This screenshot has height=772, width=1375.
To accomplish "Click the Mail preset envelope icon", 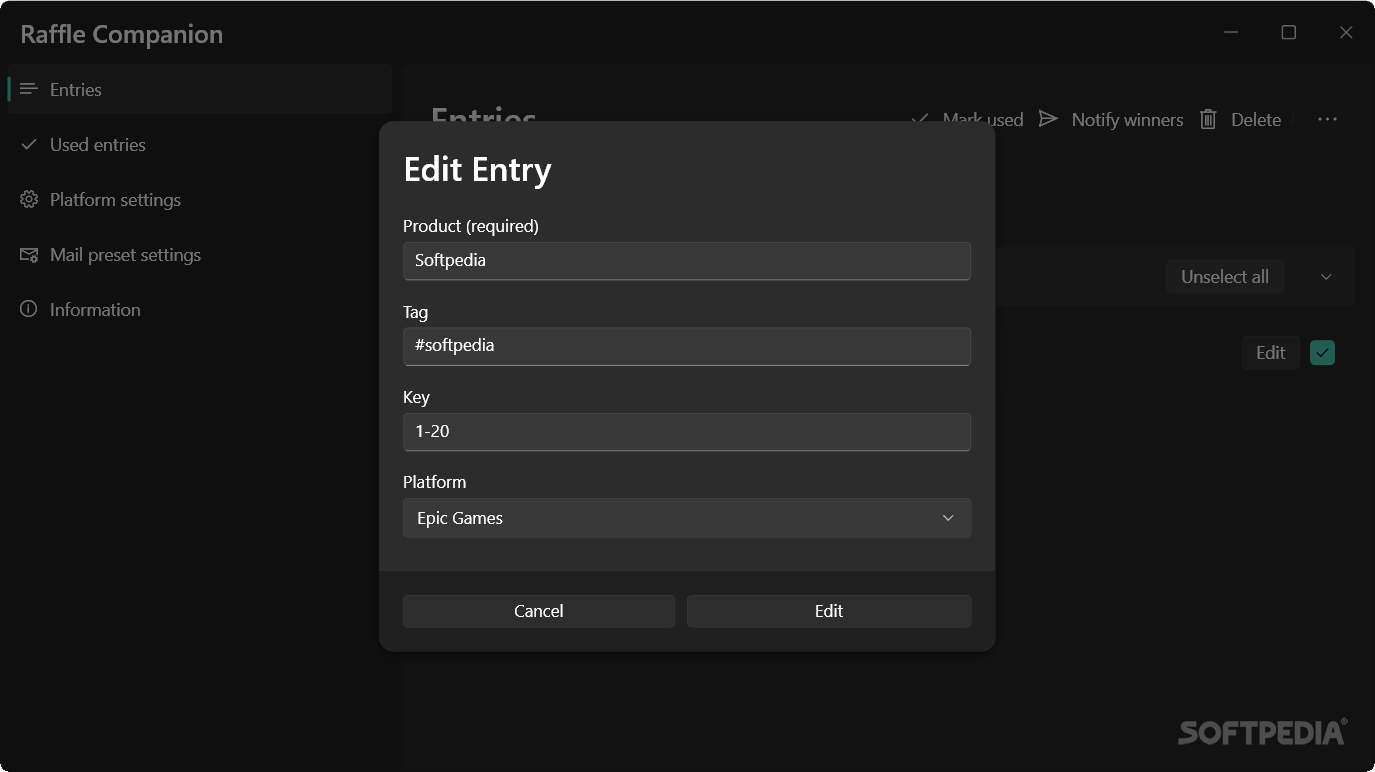I will click(29, 254).
